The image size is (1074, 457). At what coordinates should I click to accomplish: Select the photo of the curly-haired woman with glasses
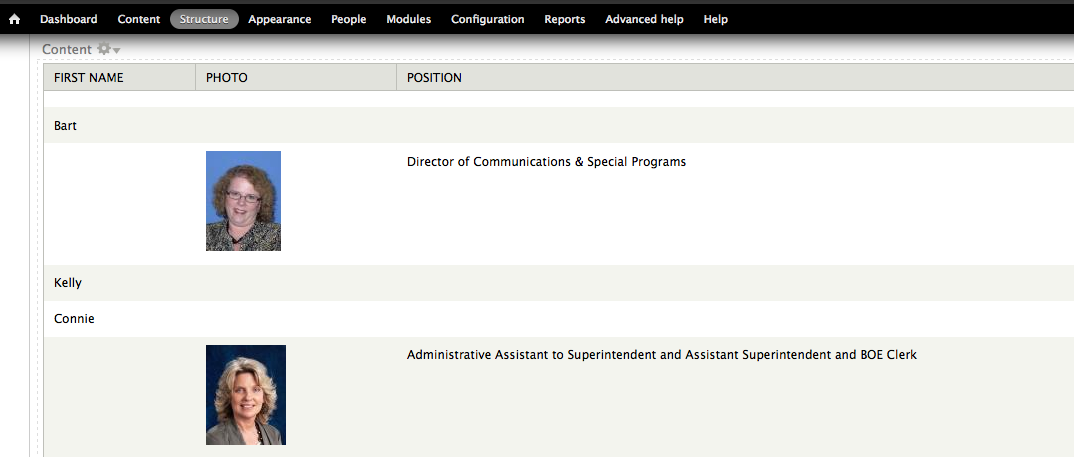point(243,201)
